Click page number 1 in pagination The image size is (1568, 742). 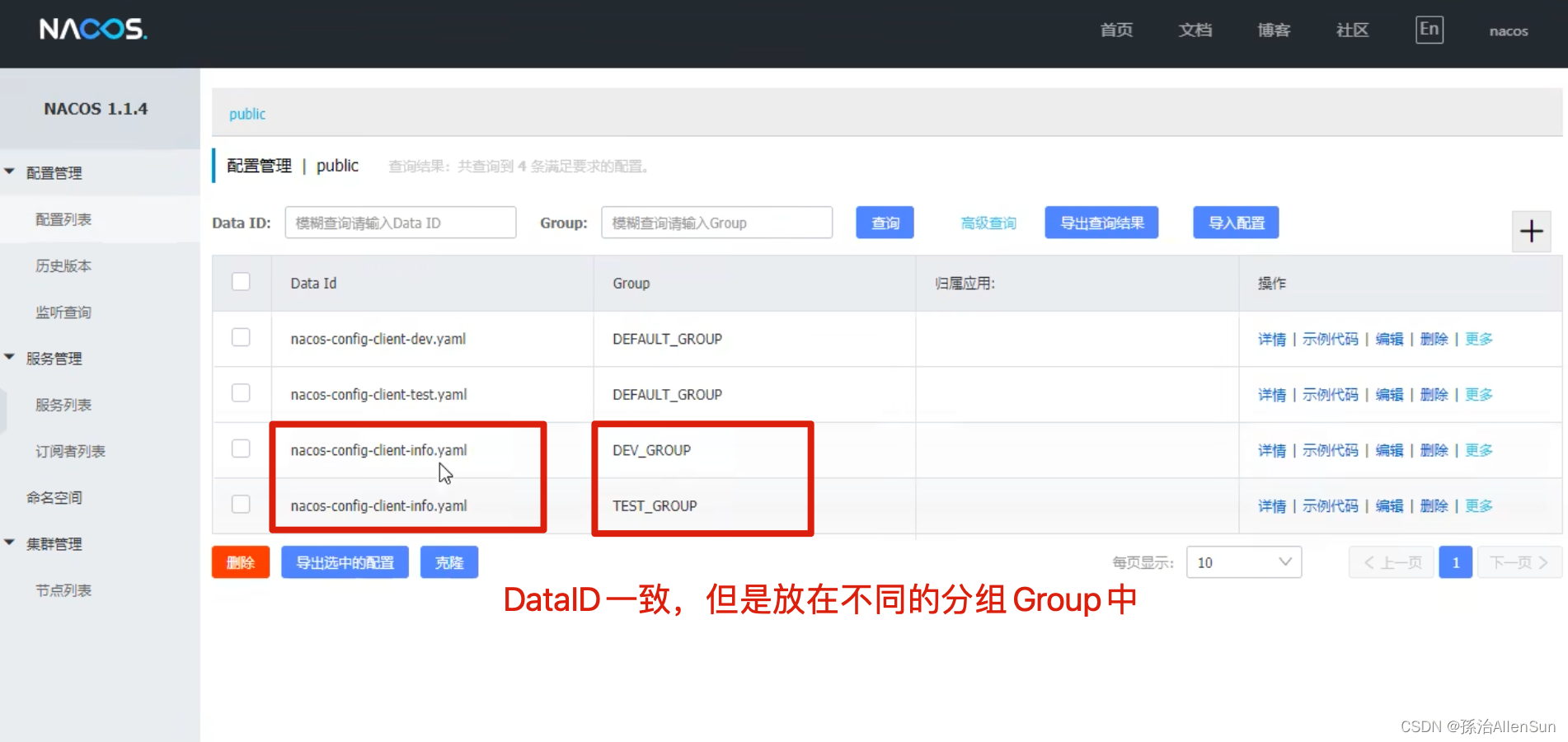(x=1456, y=562)
